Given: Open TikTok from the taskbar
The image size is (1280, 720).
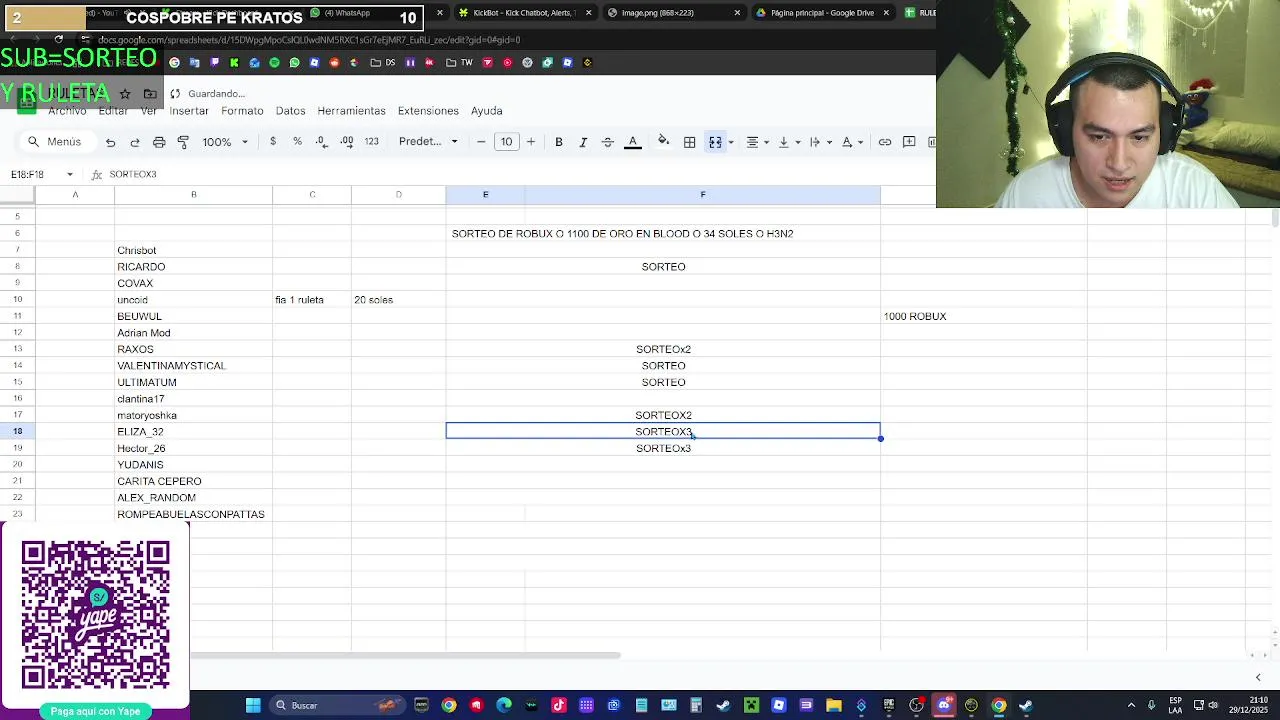Looking at the screenshot, I should coord(559,706).
